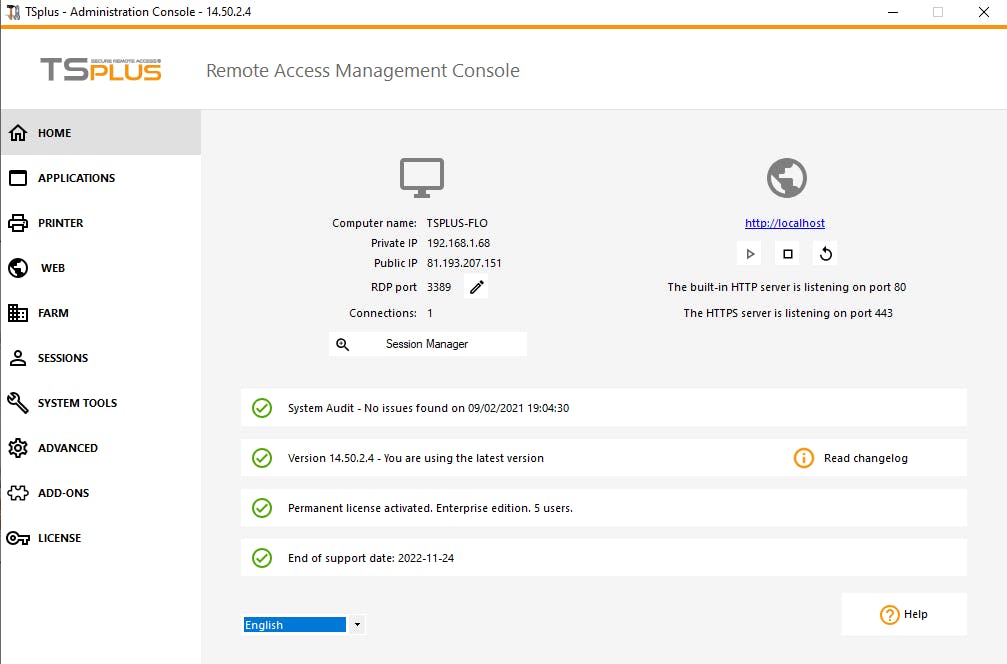The height and width of the screenshot is (664, 1007).
Task: Edit the RDP port with the pencil icon
Action: 476,287
